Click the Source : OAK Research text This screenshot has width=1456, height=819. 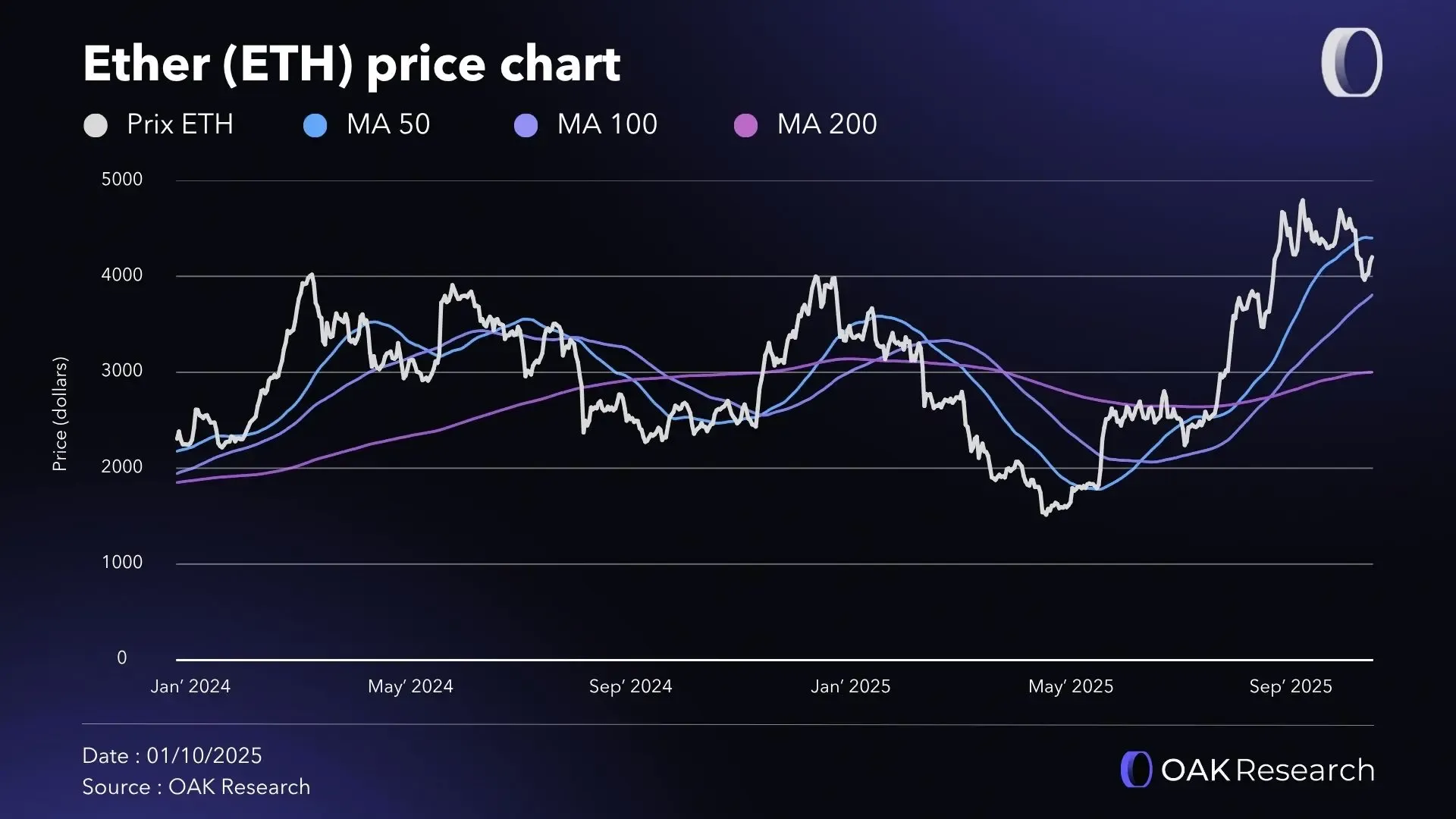196,787
